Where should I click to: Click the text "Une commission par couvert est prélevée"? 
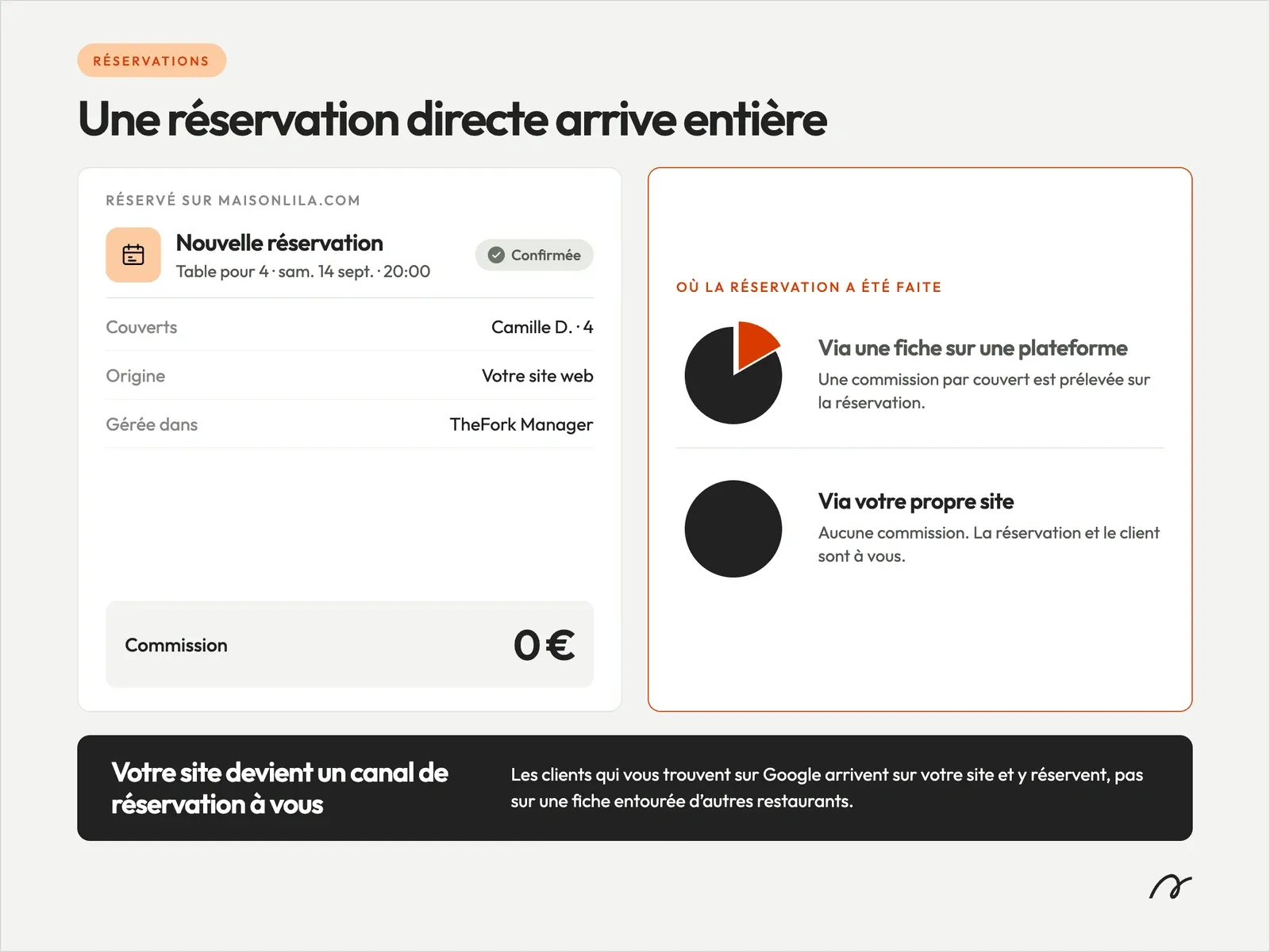click(971, 380)
